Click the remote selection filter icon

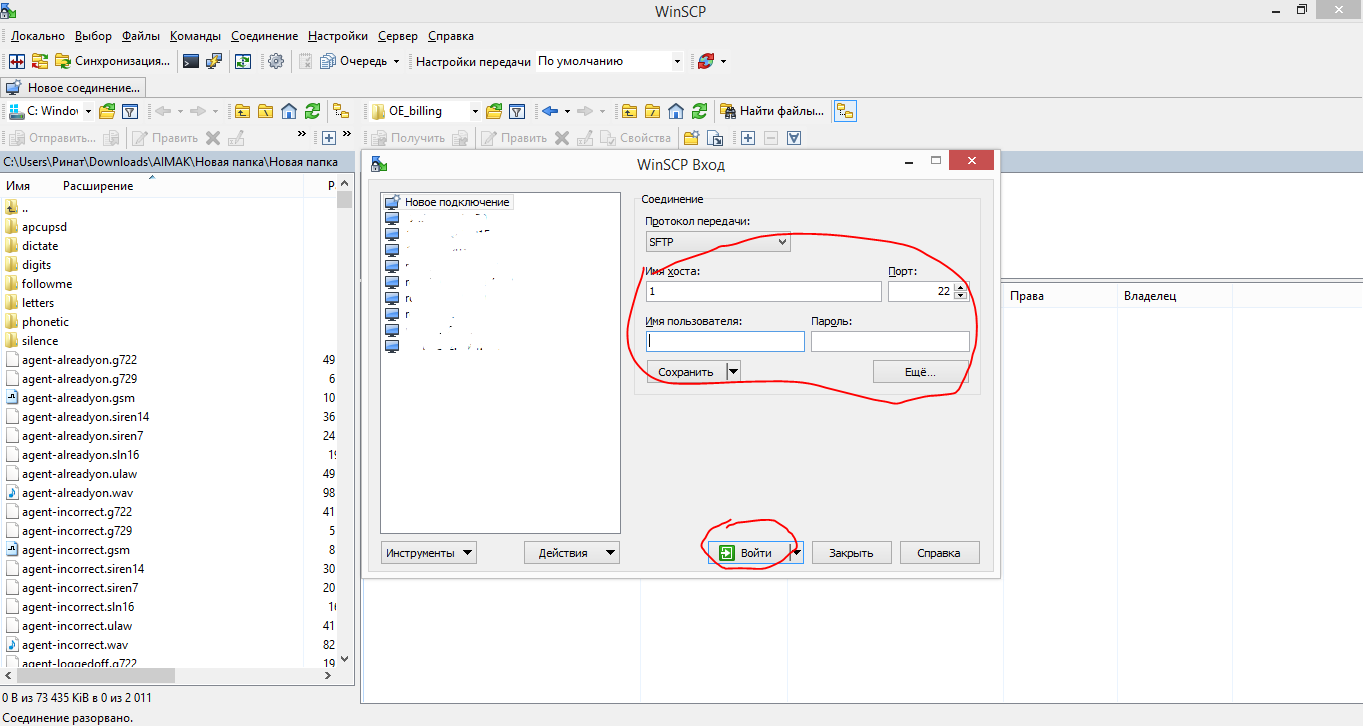click(x=793, y=138)
